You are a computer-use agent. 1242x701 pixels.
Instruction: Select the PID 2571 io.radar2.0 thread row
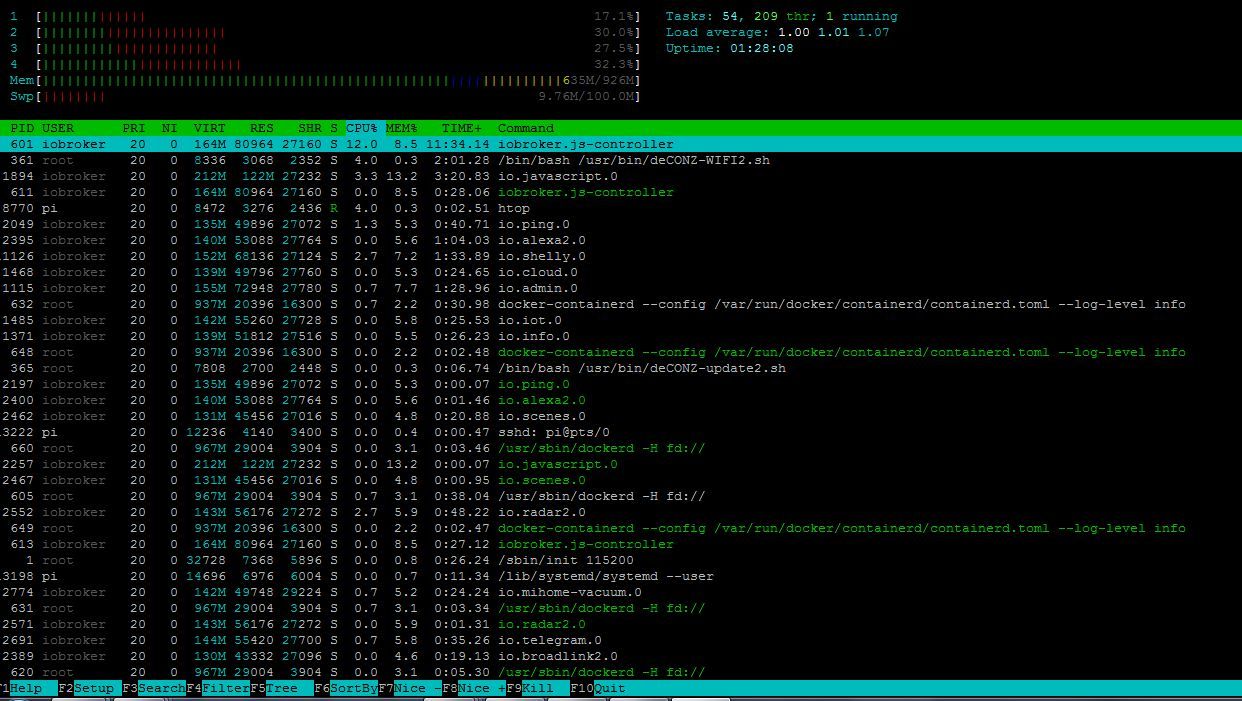[x=621, y=624]
